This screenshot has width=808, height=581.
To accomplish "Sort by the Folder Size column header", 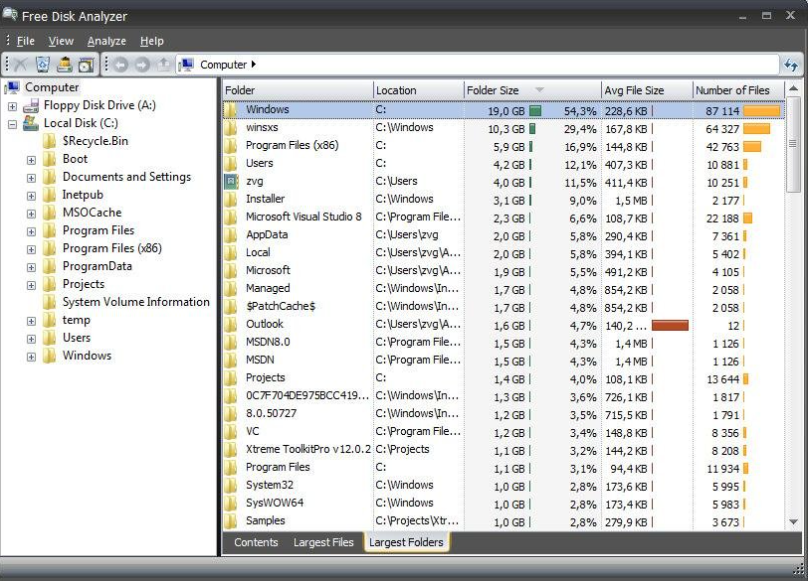I will pyautogui.click(x=532, y=90).
